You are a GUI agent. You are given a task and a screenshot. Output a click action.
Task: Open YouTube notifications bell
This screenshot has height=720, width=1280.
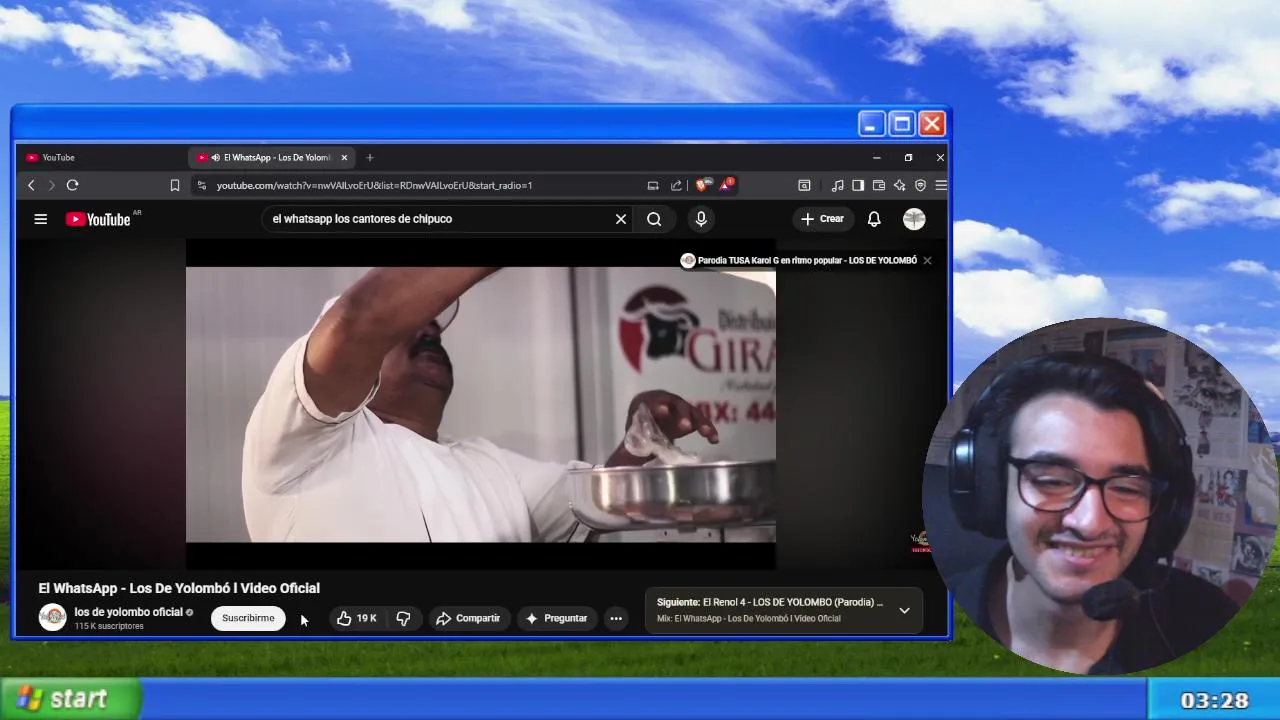point(874,219)
